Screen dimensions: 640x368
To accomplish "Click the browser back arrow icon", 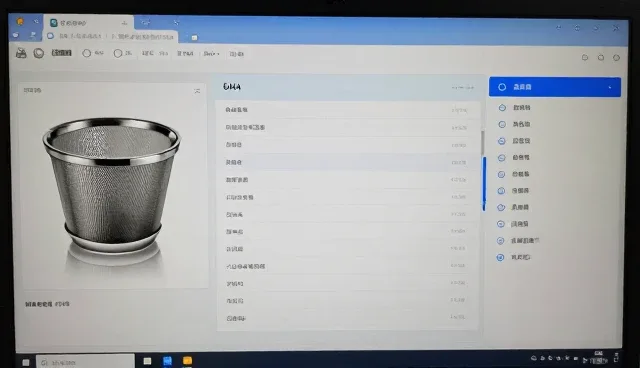I will pyautogui.click(x=16, y=35).
